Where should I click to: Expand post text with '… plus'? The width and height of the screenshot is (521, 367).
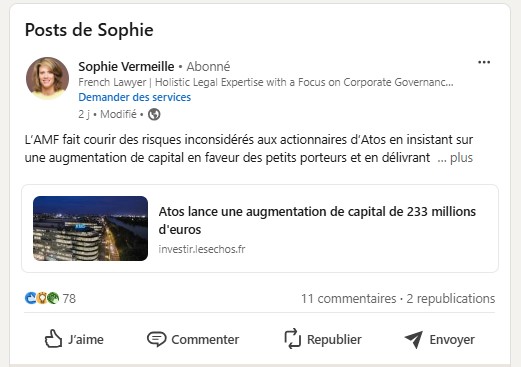click(455, 158)
